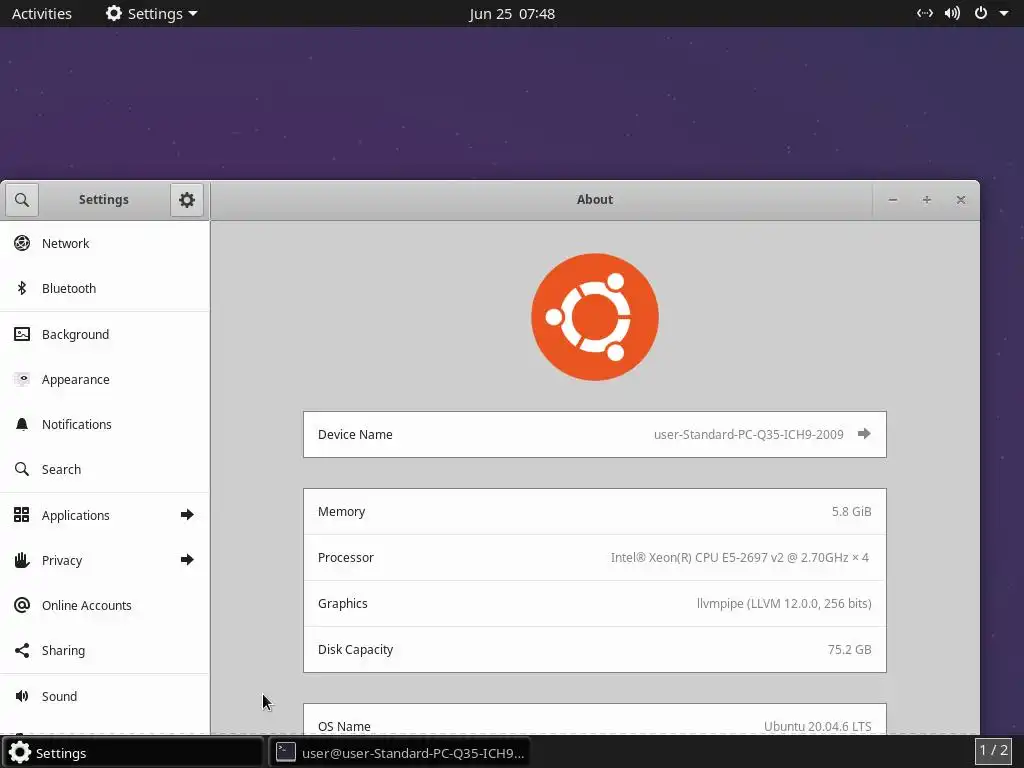Click the Device Name rename arrow
1024x768 pixels.
[x=864, y=434]
